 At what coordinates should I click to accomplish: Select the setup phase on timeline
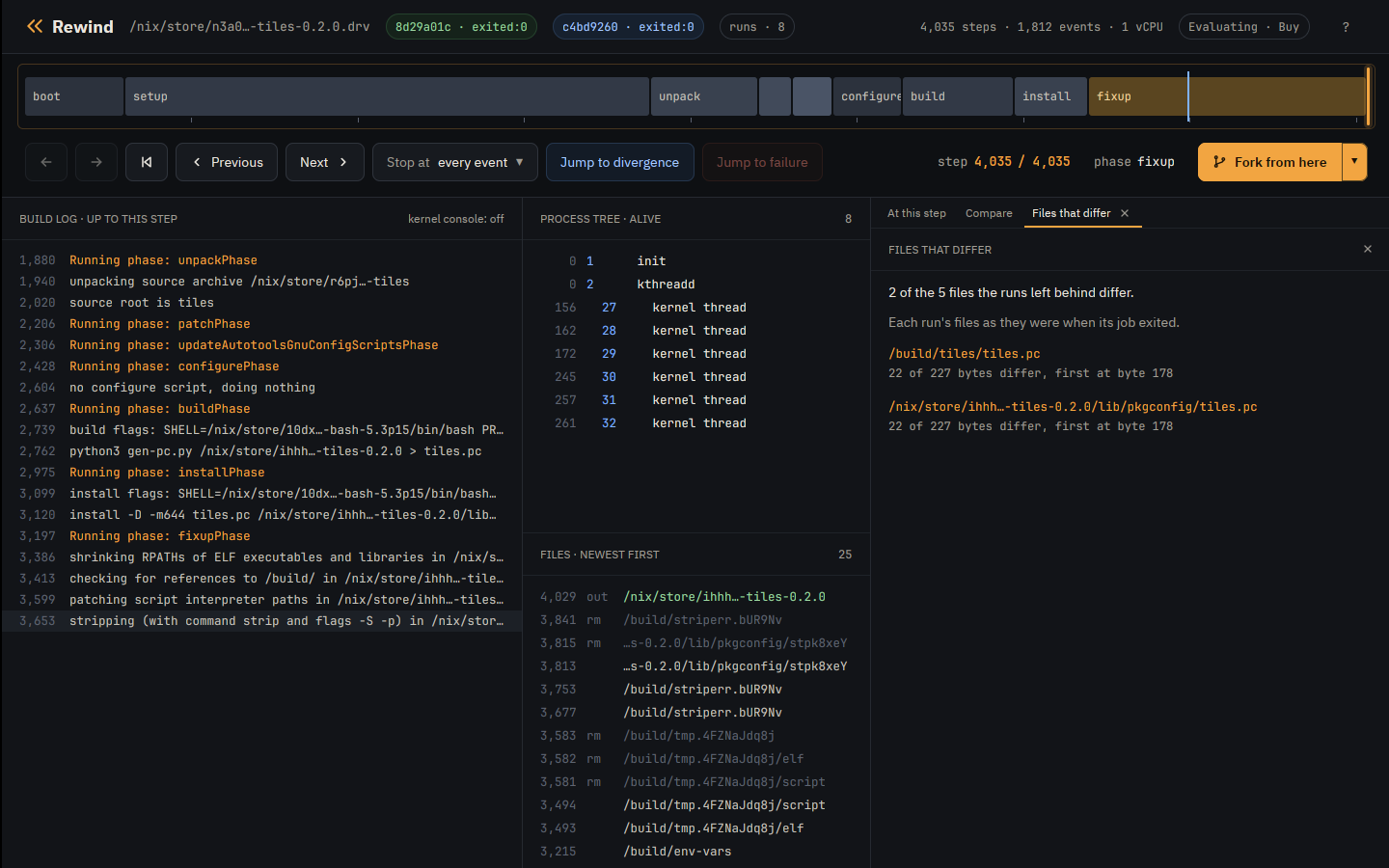click(387, 96)
